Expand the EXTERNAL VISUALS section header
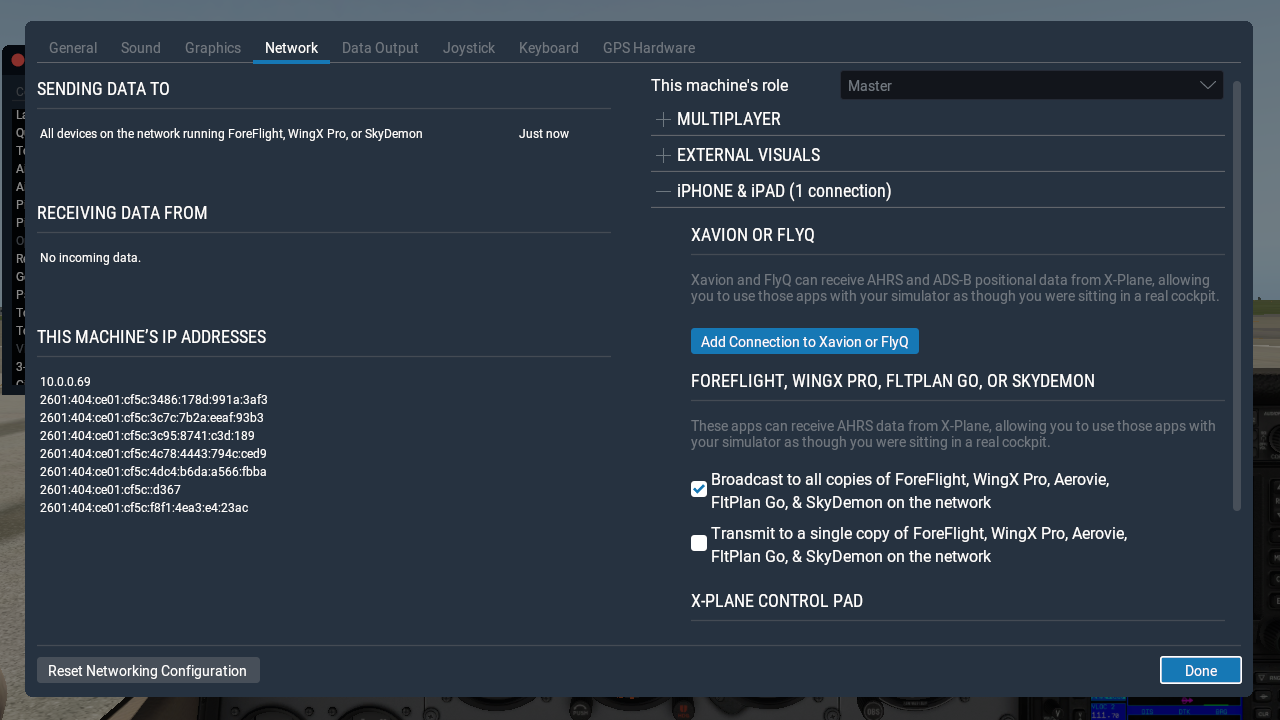The width and height of the screenshot is (1280, 720). [748, 156]
